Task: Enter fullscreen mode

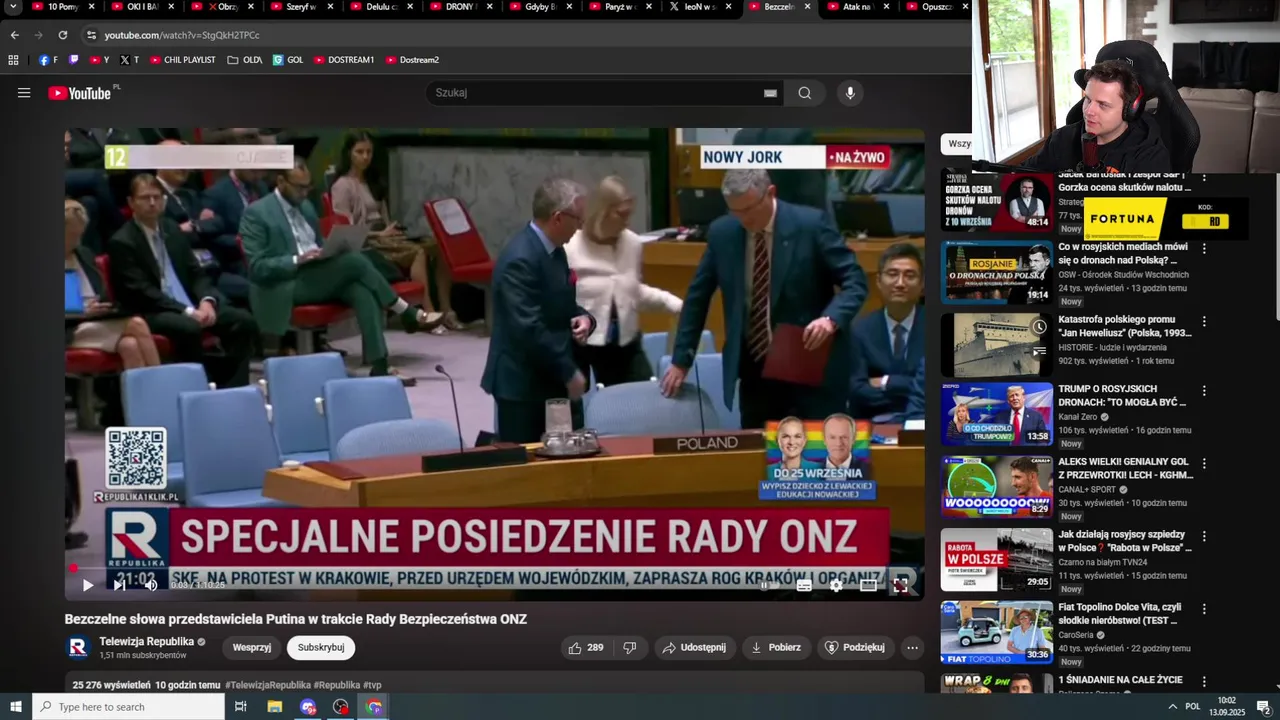Action: pyautogui.click(x=900, y=585)
